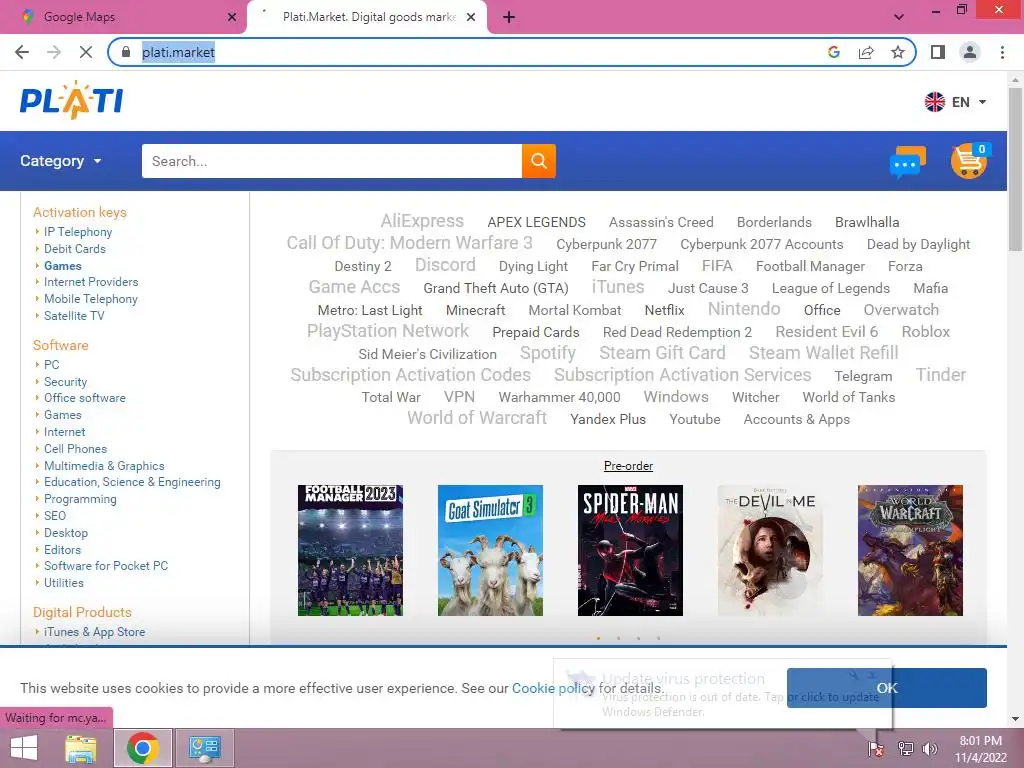Open IP Telephony category

coord(78,232)
